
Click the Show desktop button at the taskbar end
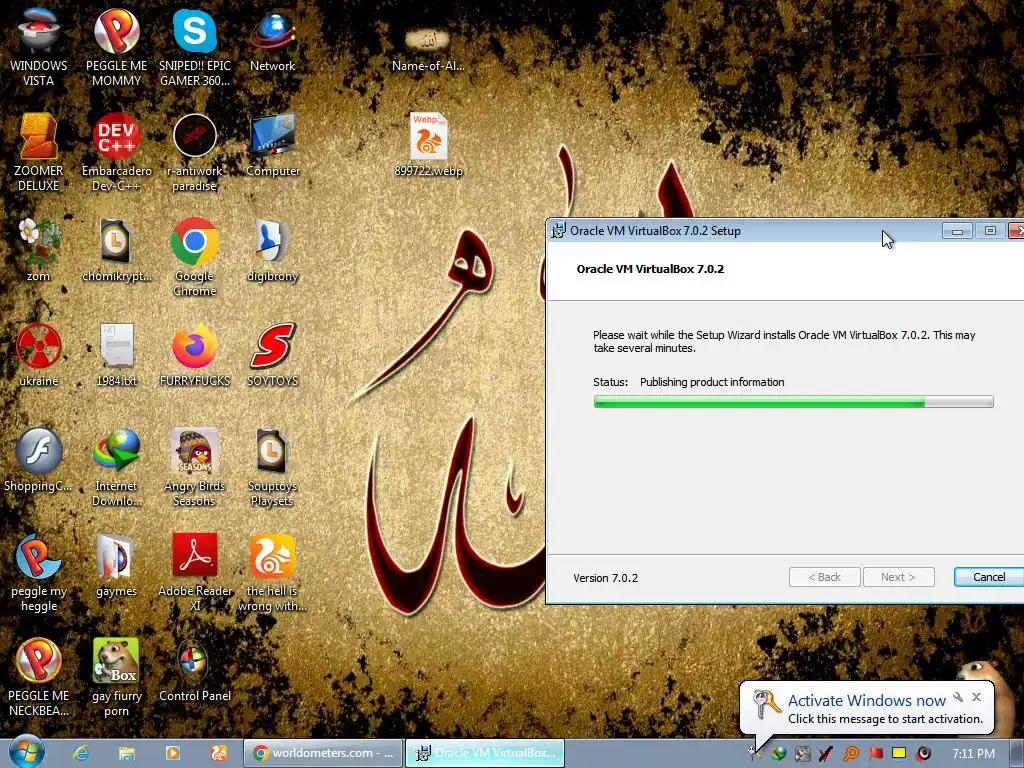1017,754
